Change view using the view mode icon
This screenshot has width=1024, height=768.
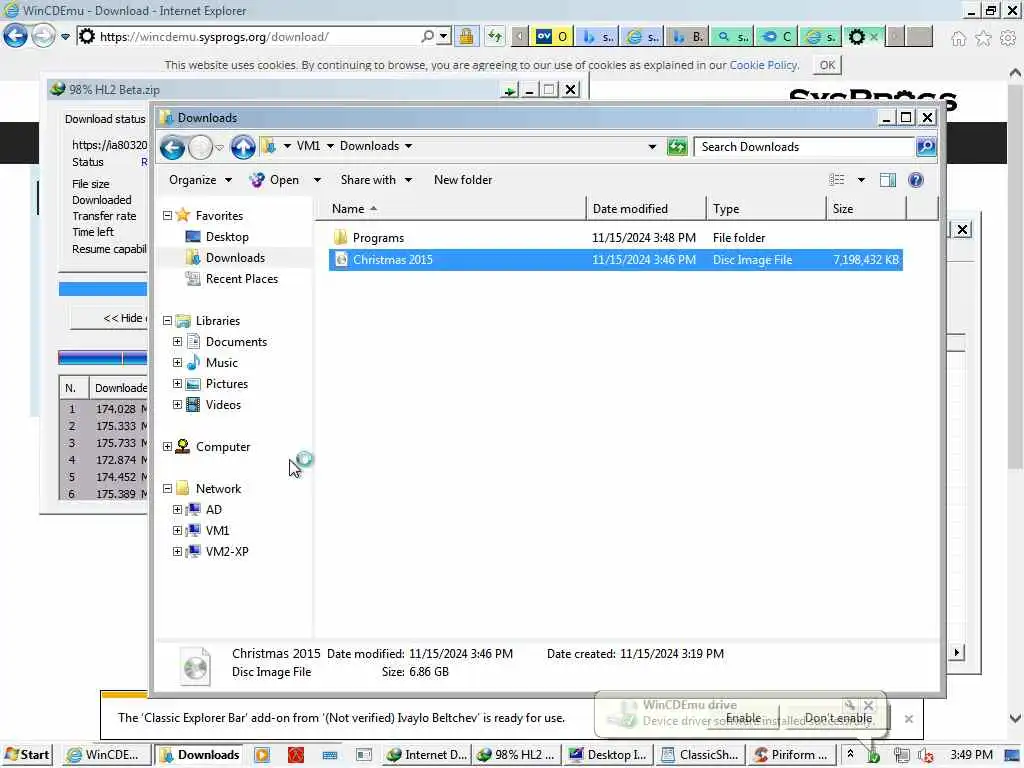coord(837,180)
